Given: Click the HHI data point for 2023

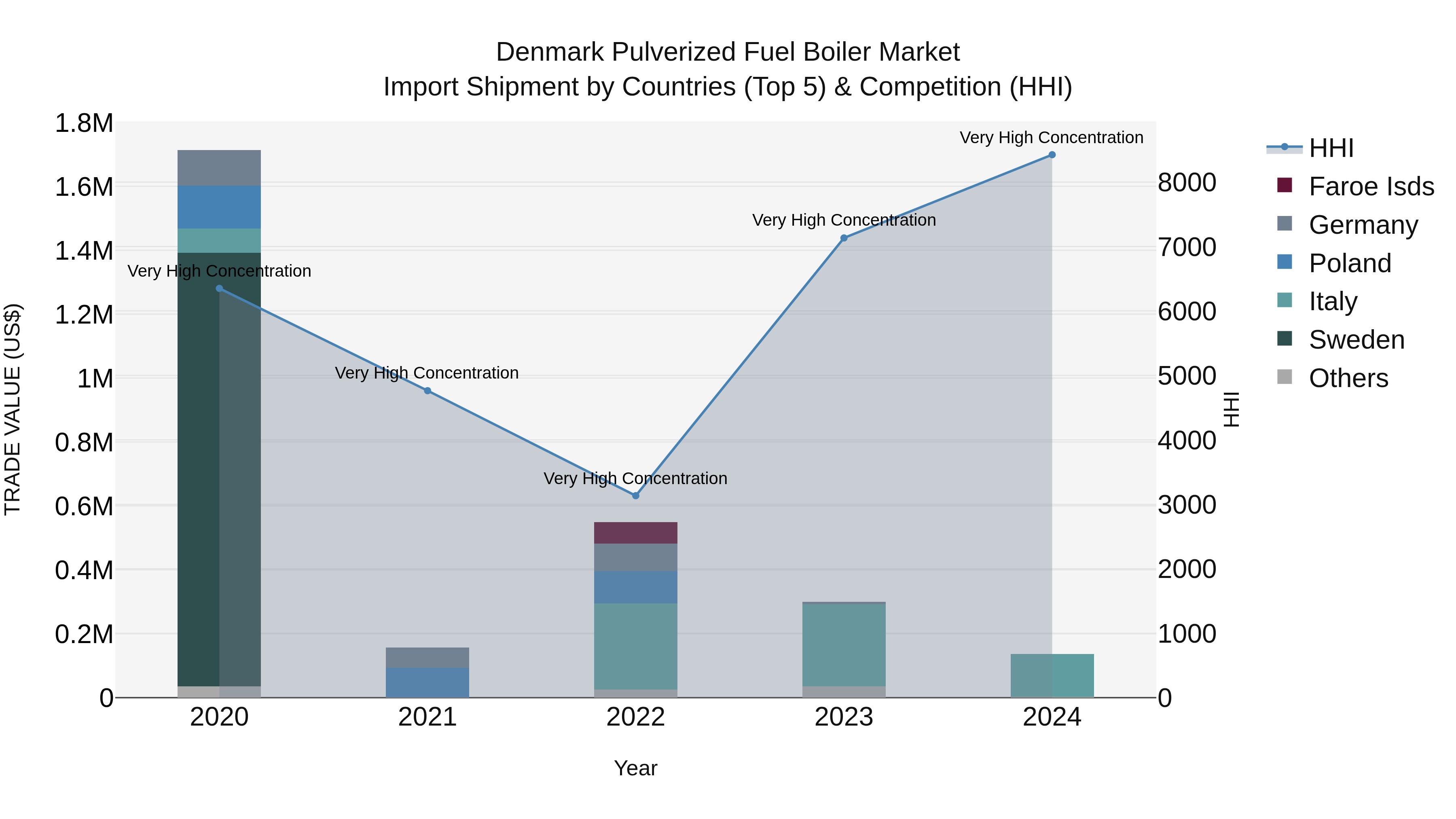Looking at the screenshot, I should pos(844,238).
